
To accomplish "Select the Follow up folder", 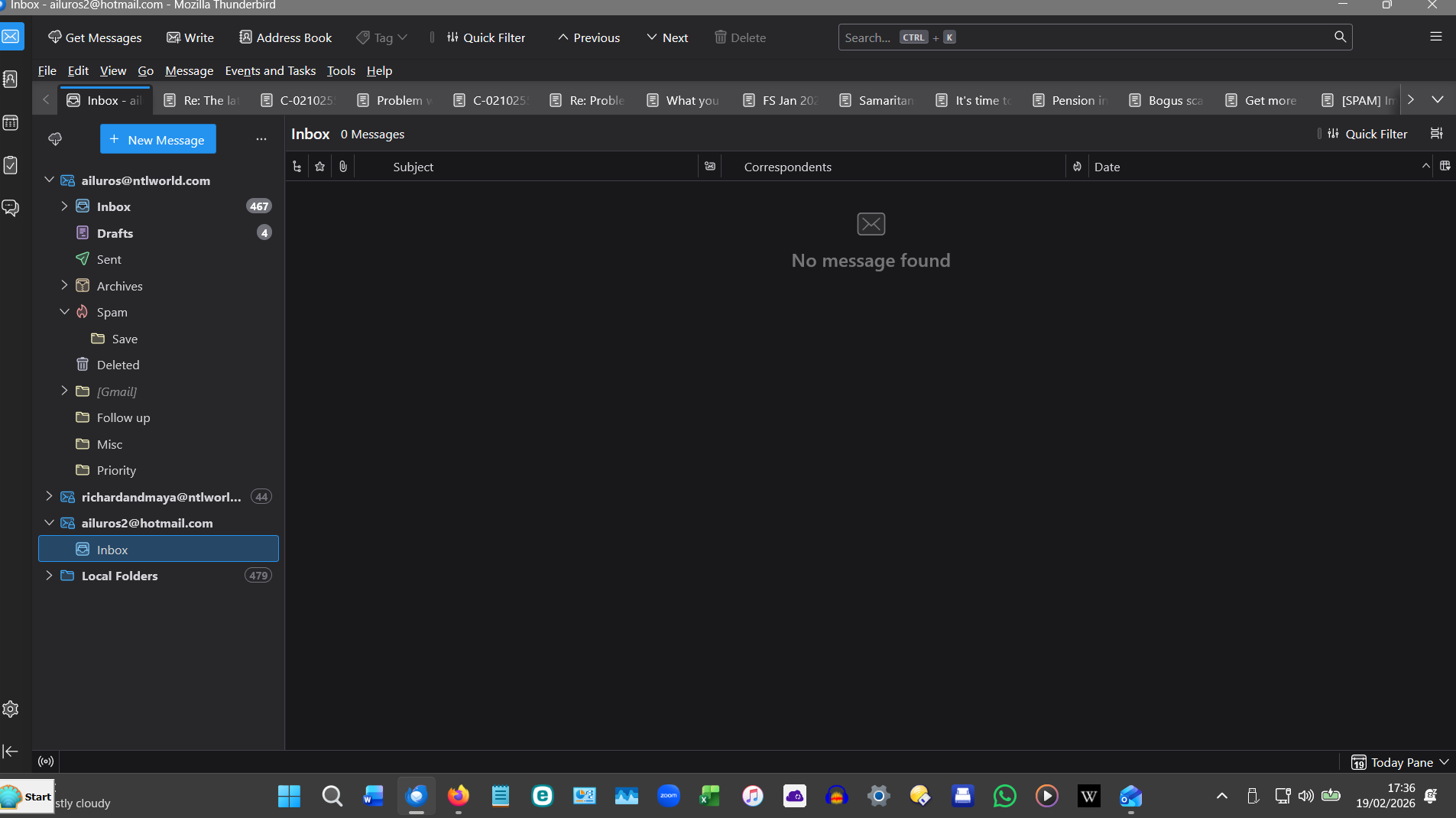I will click(158, 417).
